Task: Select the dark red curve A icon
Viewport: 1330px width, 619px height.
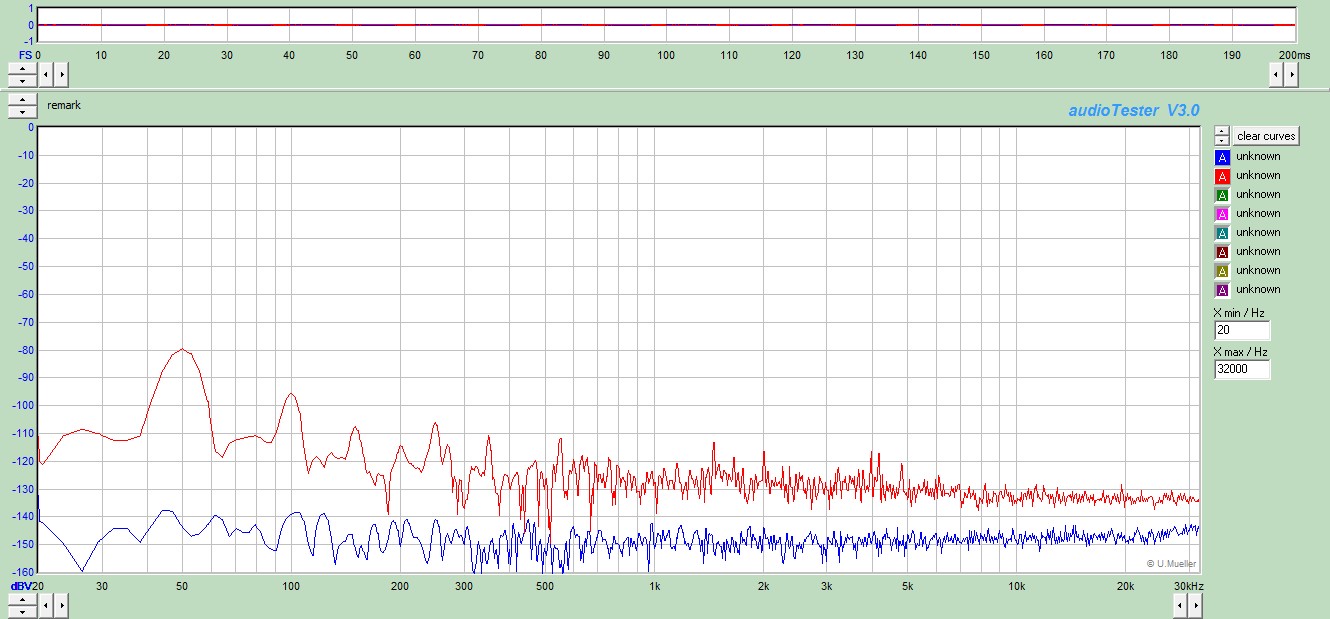Action: tap(1221, 252)
